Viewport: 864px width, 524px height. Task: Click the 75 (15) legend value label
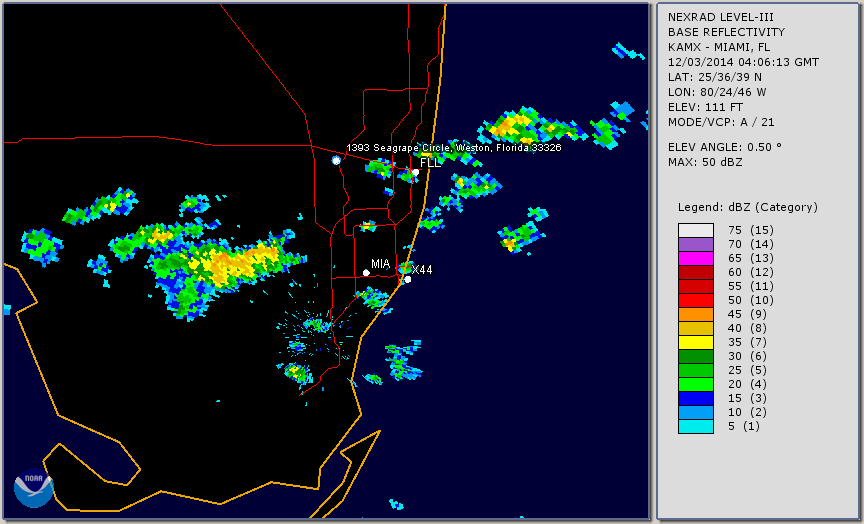[750, 230]
